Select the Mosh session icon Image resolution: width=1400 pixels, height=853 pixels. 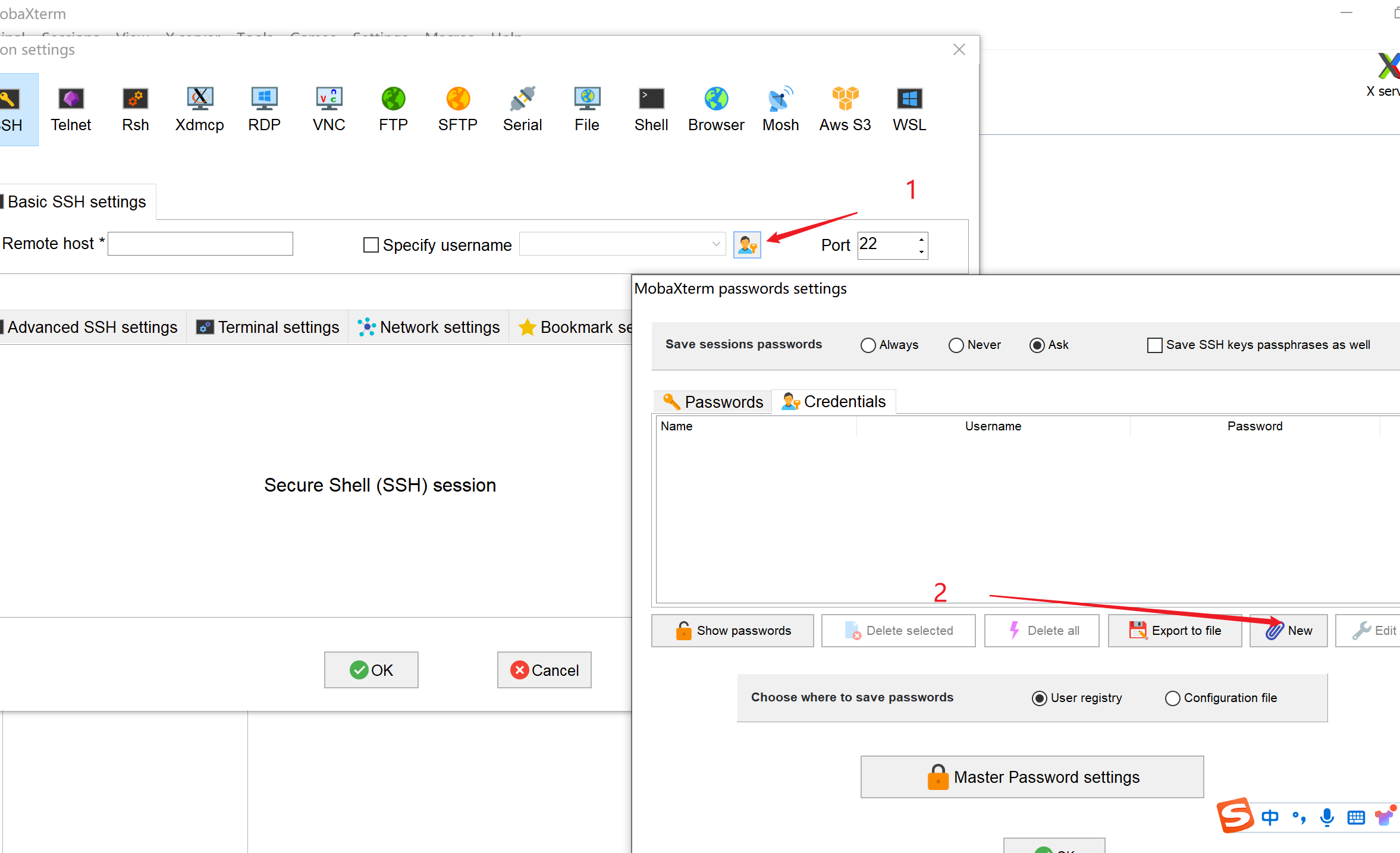click(780, 109)
